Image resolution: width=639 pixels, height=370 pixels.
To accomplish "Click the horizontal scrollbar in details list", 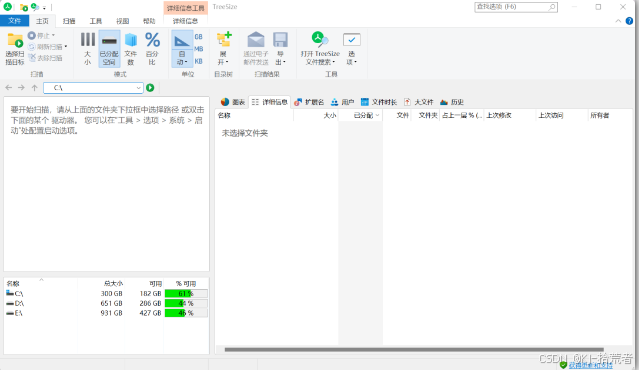I will pos(414,349).
